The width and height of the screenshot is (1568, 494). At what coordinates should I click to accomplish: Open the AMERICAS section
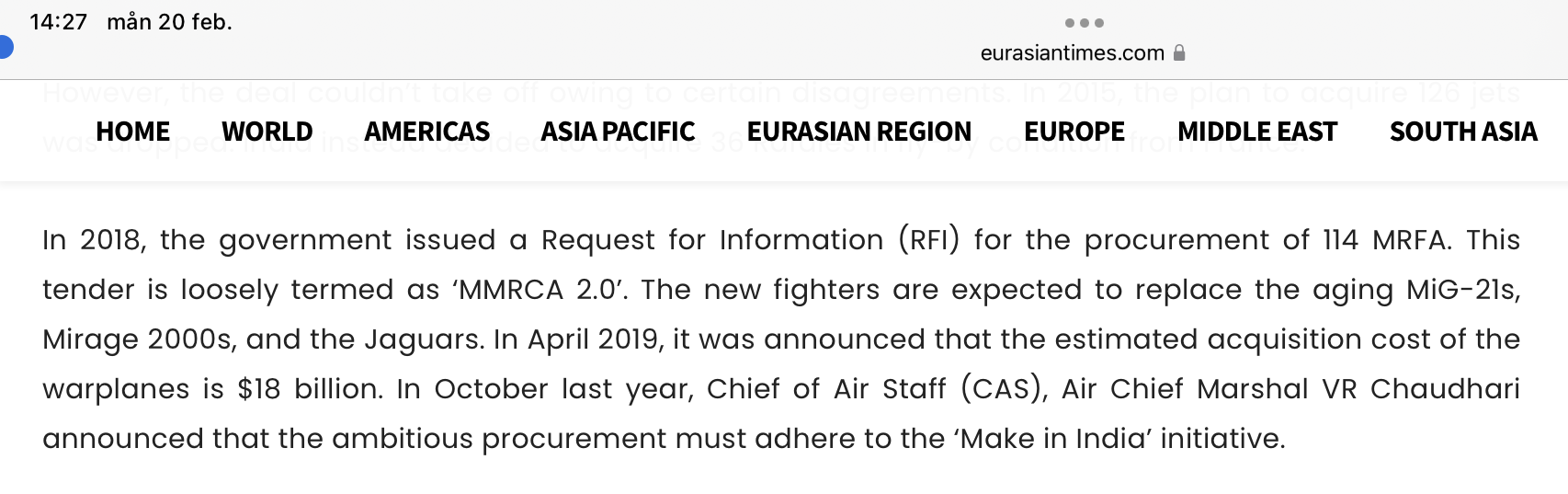tap(427, 132)
